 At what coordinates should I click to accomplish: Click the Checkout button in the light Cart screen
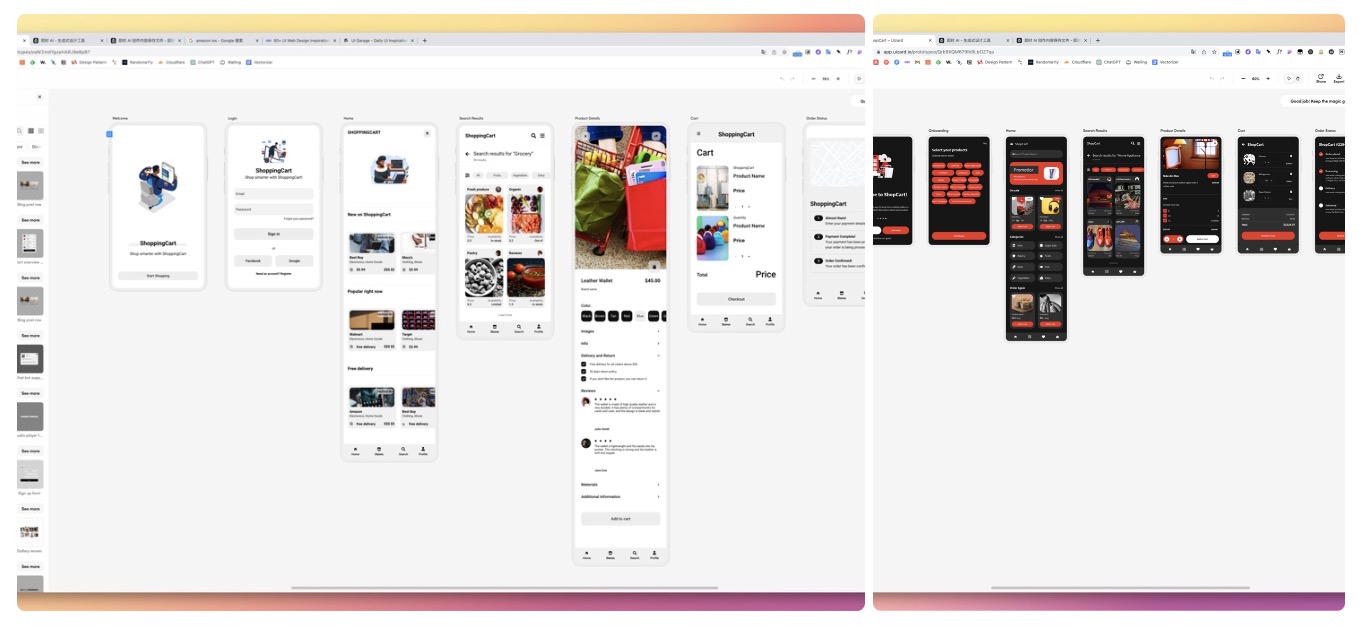coord(736,299)
